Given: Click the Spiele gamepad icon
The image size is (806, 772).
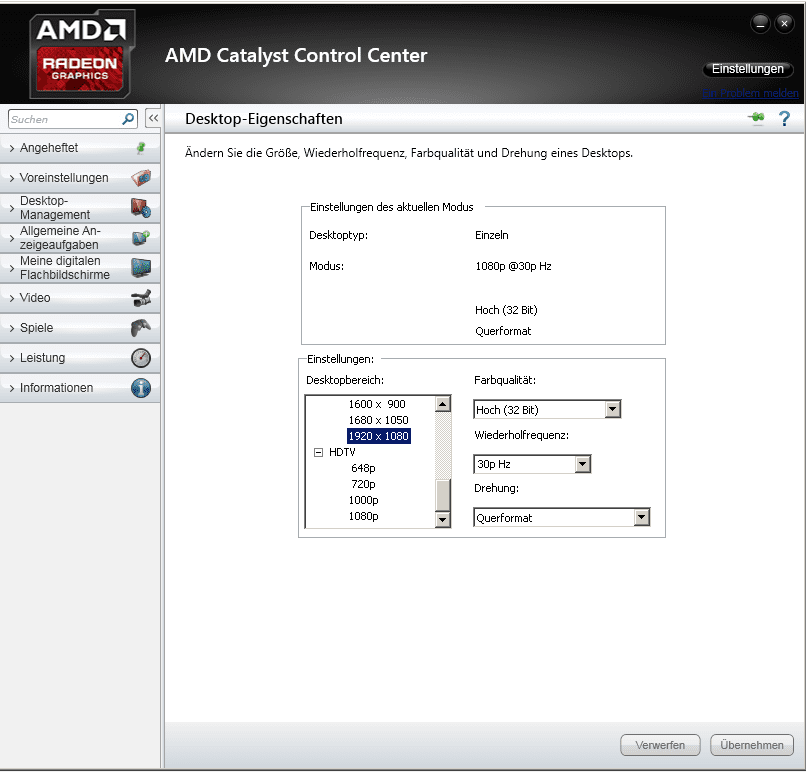Looking at the screenshot, I should 141,328.
